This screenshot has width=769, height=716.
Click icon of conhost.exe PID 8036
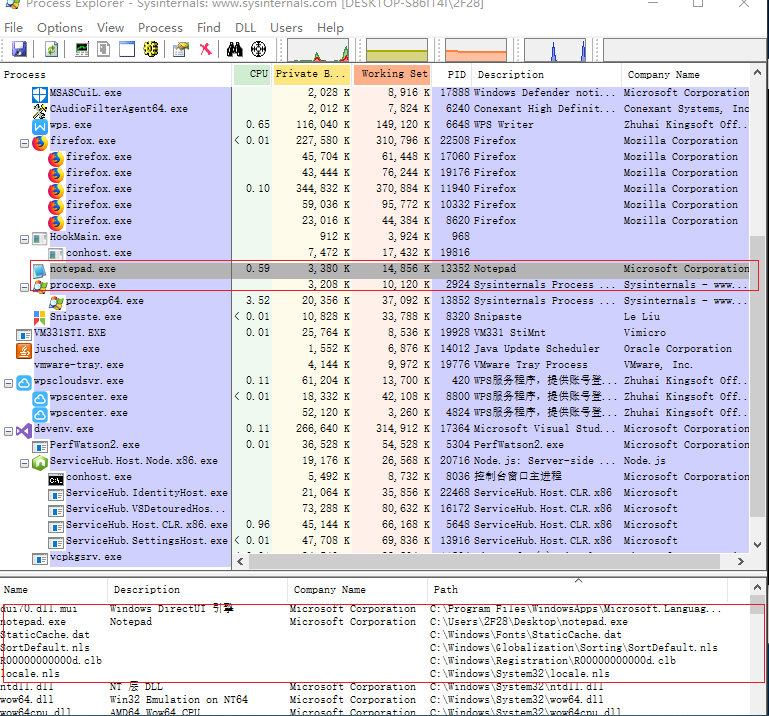coord(56,480)
